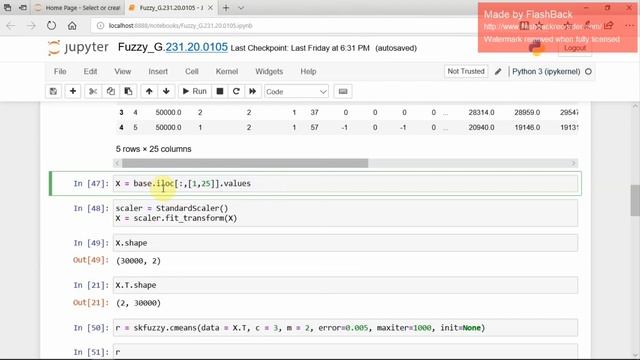Click the In [47] prompt label
This screenshot has width=640, height=360.
point(91,184)
